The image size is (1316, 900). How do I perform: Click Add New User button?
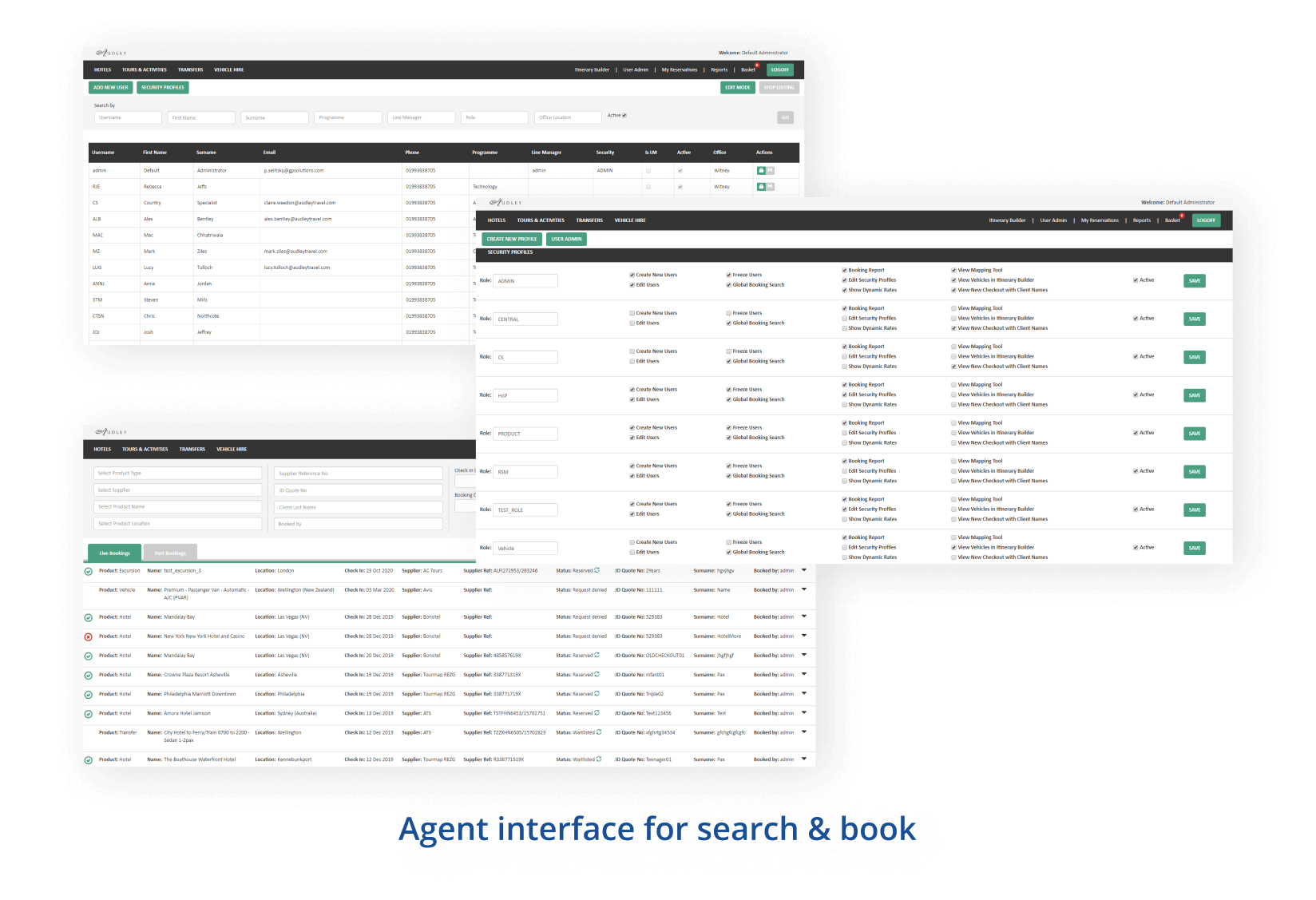(x=110, y=88)
